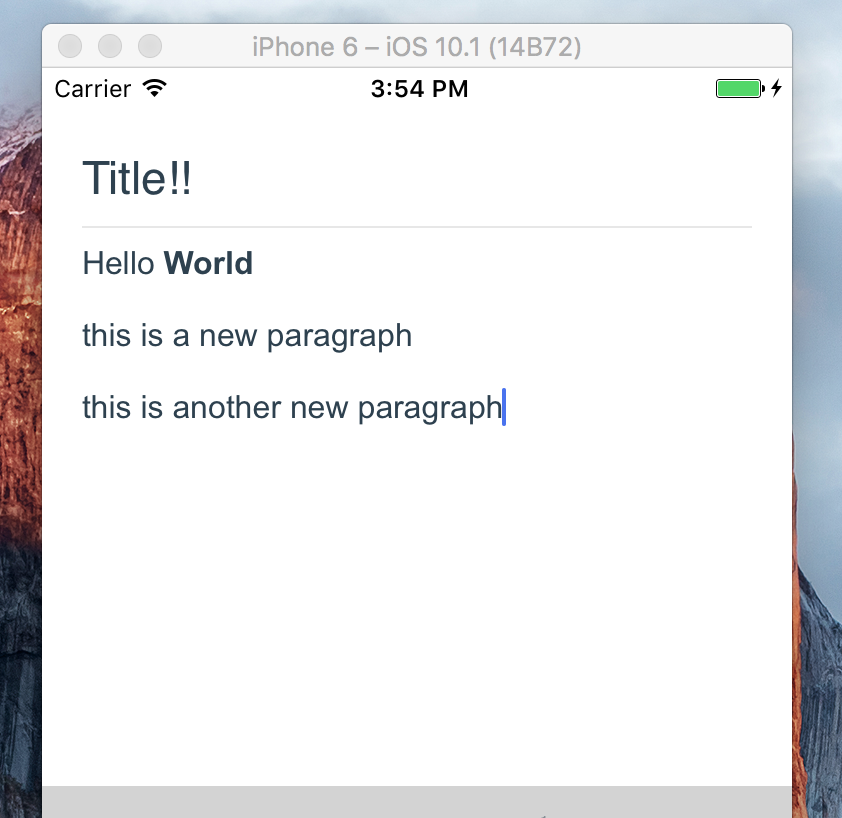The width and height of the screenshot is (842, 818).
Task: Click the green battery indicator icon
Action: tap(737, 88)
